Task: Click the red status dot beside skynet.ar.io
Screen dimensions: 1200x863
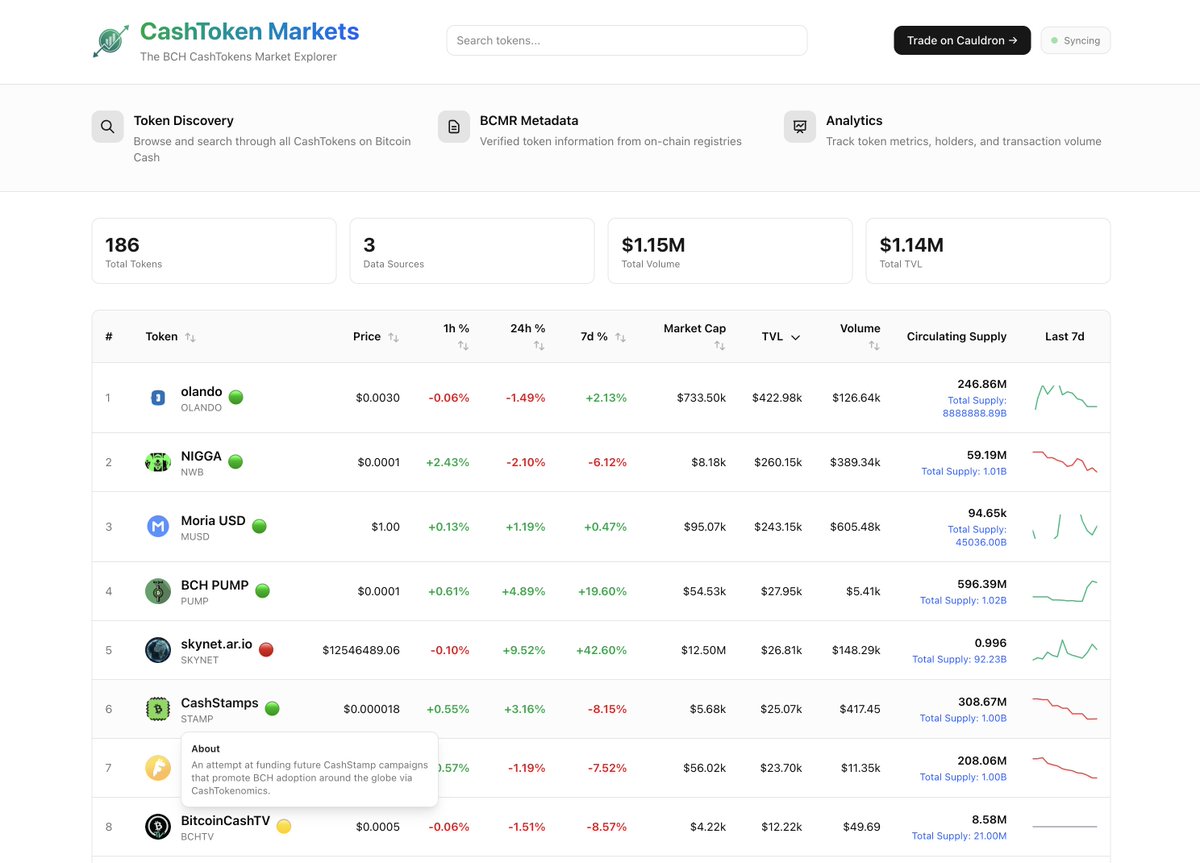Action: tap(266, 649)
